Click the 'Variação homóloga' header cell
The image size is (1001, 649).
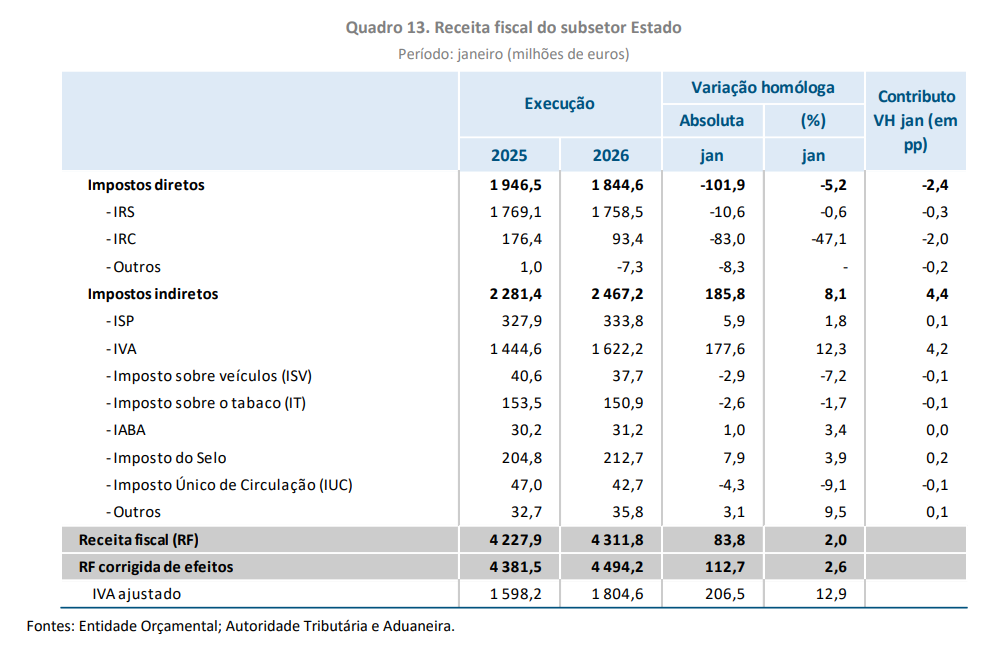coord(762,88)
